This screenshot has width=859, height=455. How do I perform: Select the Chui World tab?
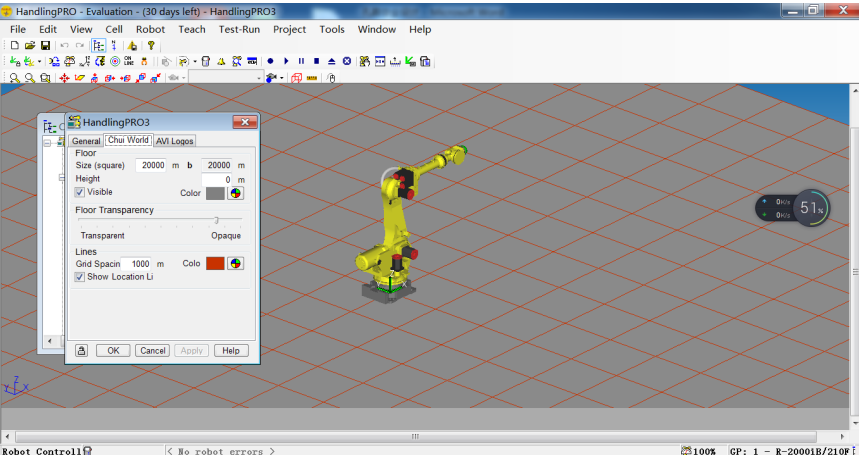[x=128, y=140]
